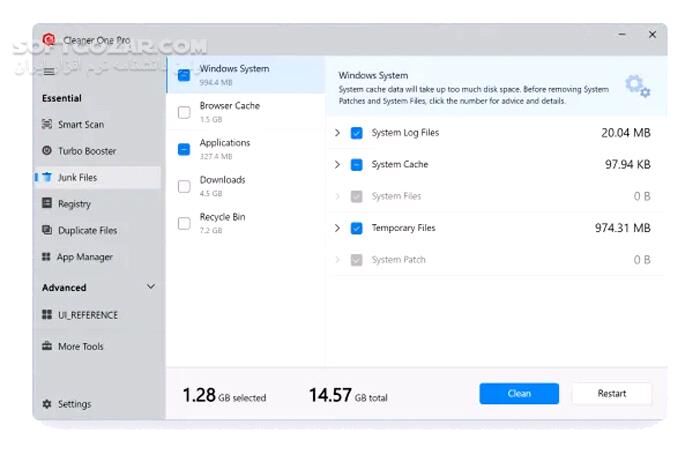
Task: Expand the System Log Files row
Action: tap(338, 133)
